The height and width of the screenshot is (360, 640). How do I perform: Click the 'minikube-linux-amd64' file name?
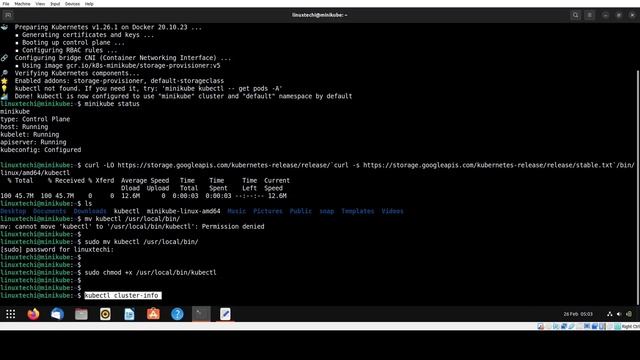pyautogui.click(x=183, y=211)
